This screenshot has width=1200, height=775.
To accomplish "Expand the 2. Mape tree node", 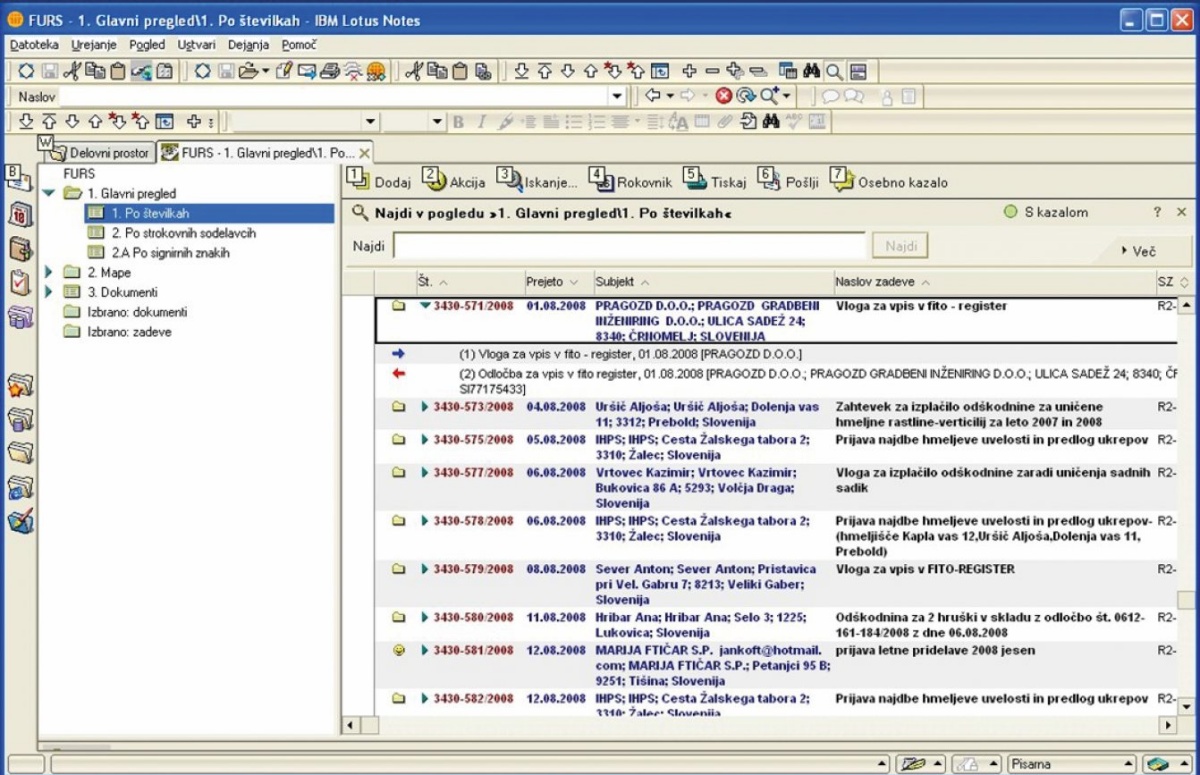I will [48, 272].
